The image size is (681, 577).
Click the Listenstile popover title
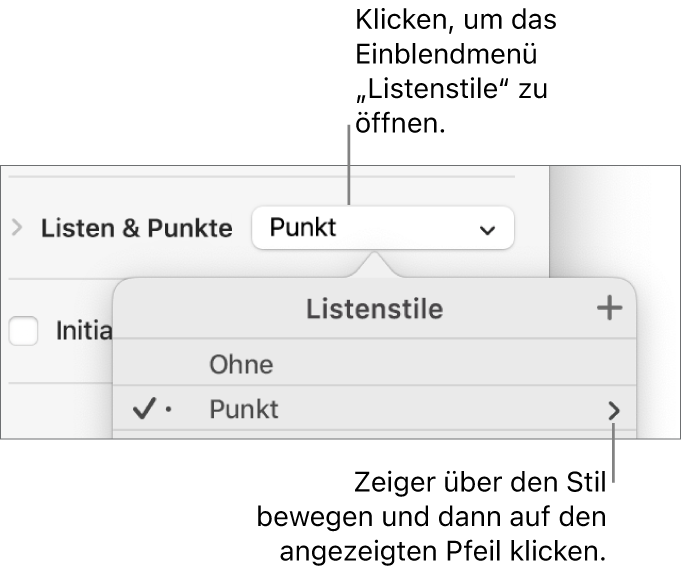[x=374, y=309]
